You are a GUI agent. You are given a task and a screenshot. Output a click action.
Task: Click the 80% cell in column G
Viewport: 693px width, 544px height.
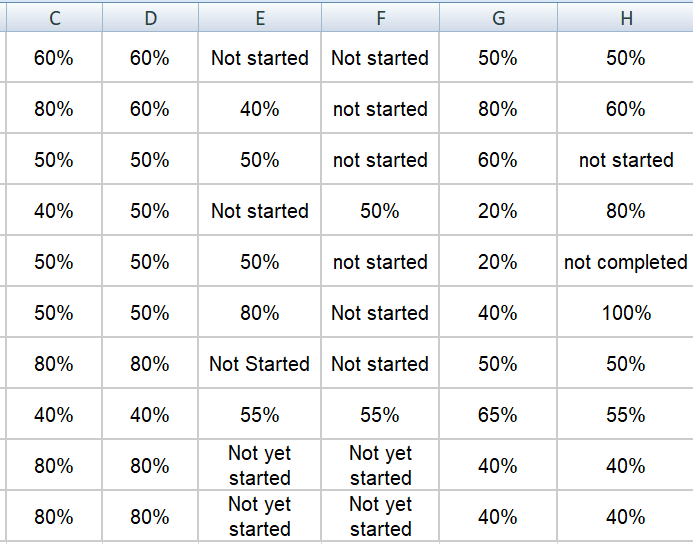497,109
